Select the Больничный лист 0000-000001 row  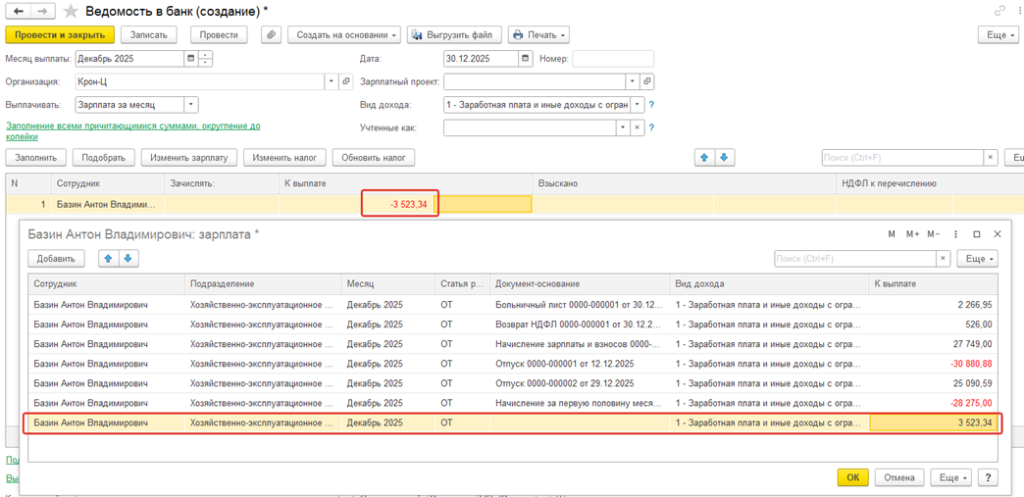[x=513, y=305]
